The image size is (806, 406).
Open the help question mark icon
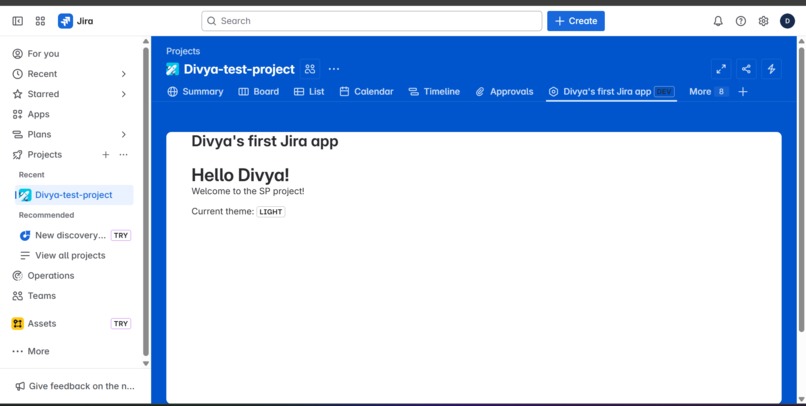point(741,21)
